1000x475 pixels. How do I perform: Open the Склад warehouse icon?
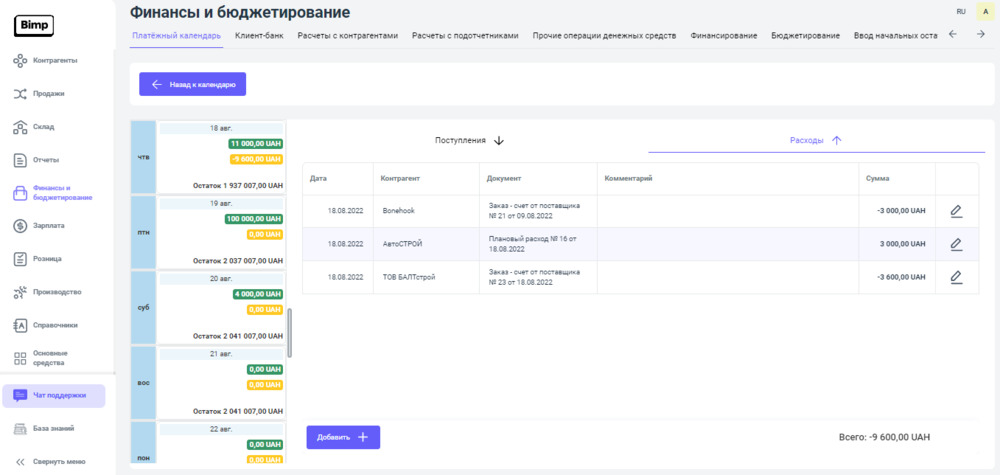pos(20,127)
